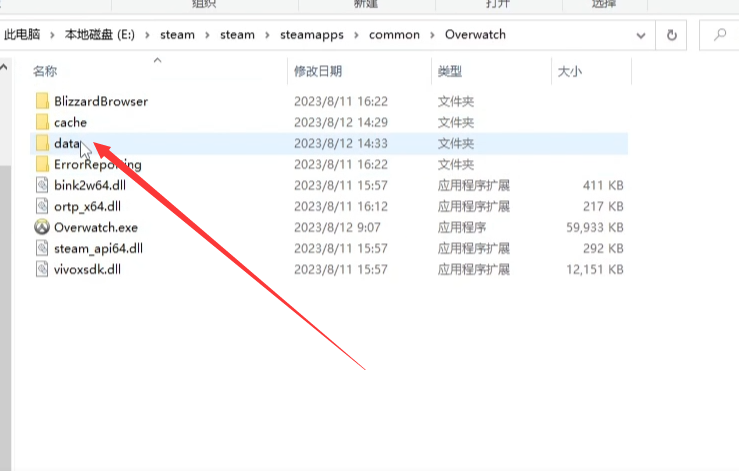The height and width of the screenshot is (471, 739).
Task: Refresh the current folder view
Action: pyautogui.click(x=671, y=35)
